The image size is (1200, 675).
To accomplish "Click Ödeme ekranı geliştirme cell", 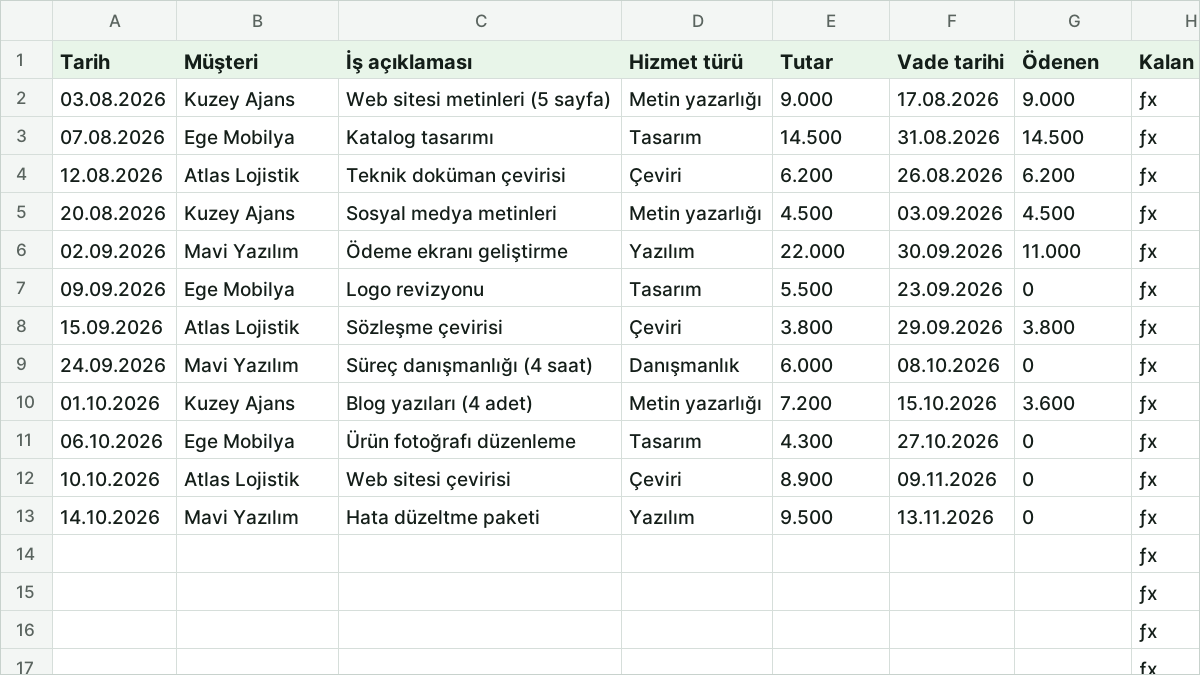I will (x=480, y=251).
